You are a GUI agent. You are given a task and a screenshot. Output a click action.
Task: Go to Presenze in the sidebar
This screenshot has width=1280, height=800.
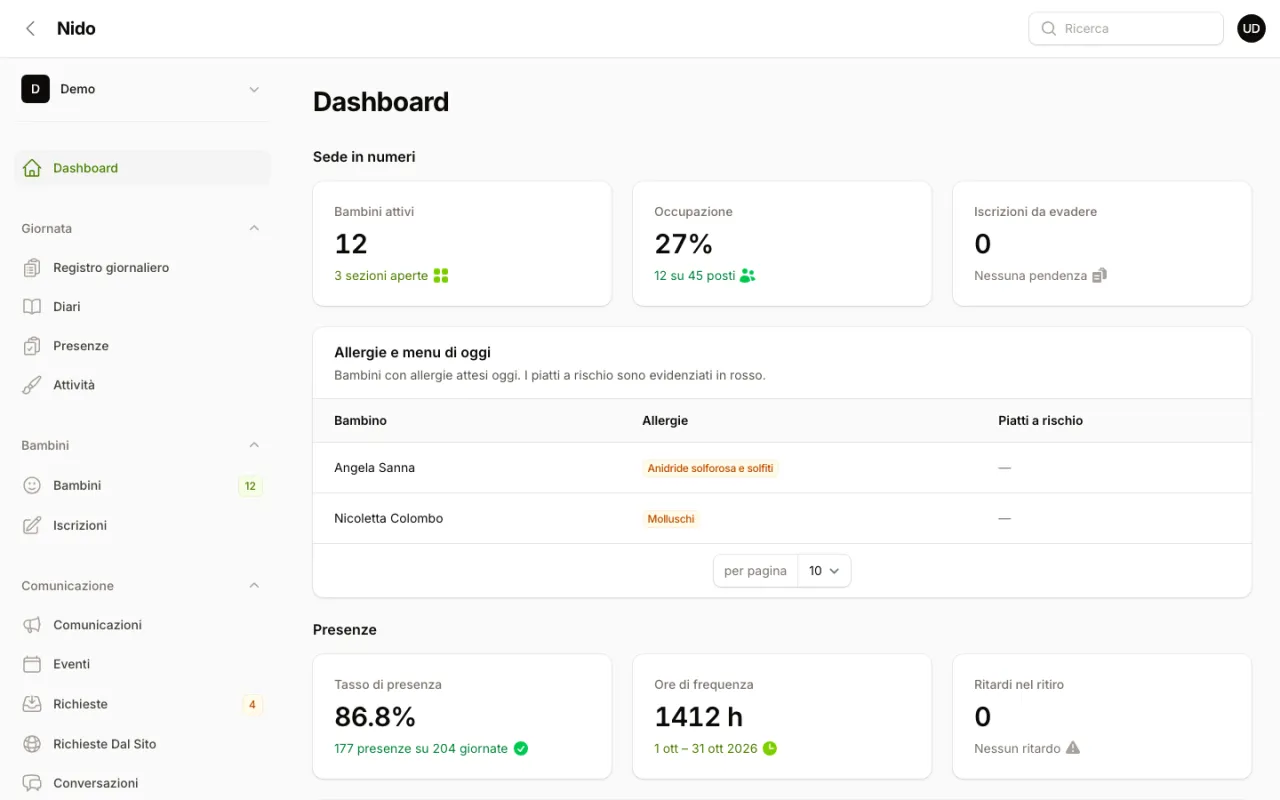coord(142,346)
